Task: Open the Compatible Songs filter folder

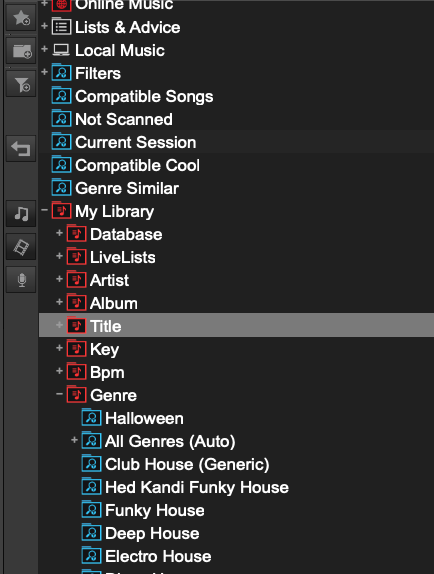Action: tap(144, 97)
